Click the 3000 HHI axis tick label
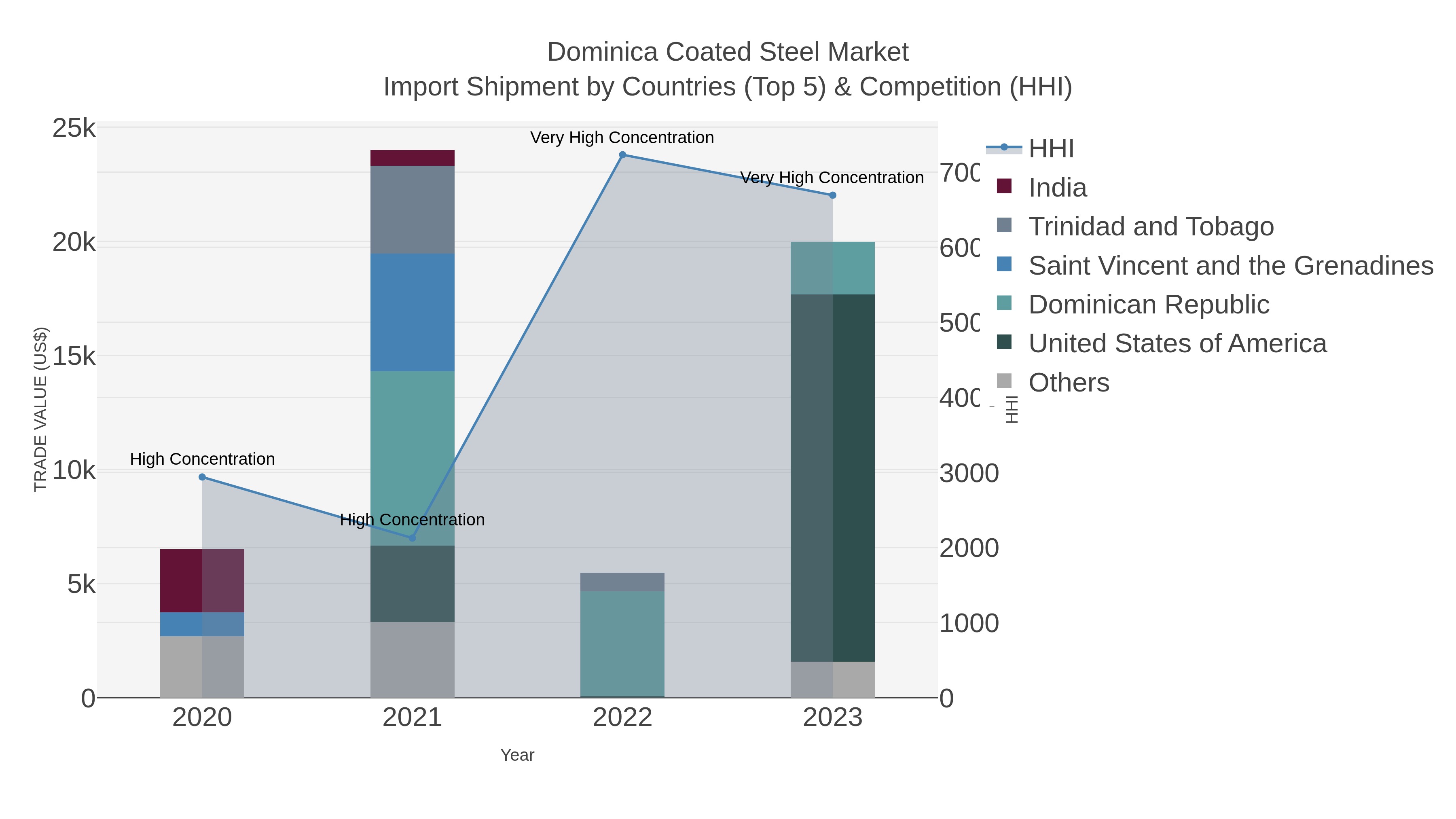 click(969, 473)
